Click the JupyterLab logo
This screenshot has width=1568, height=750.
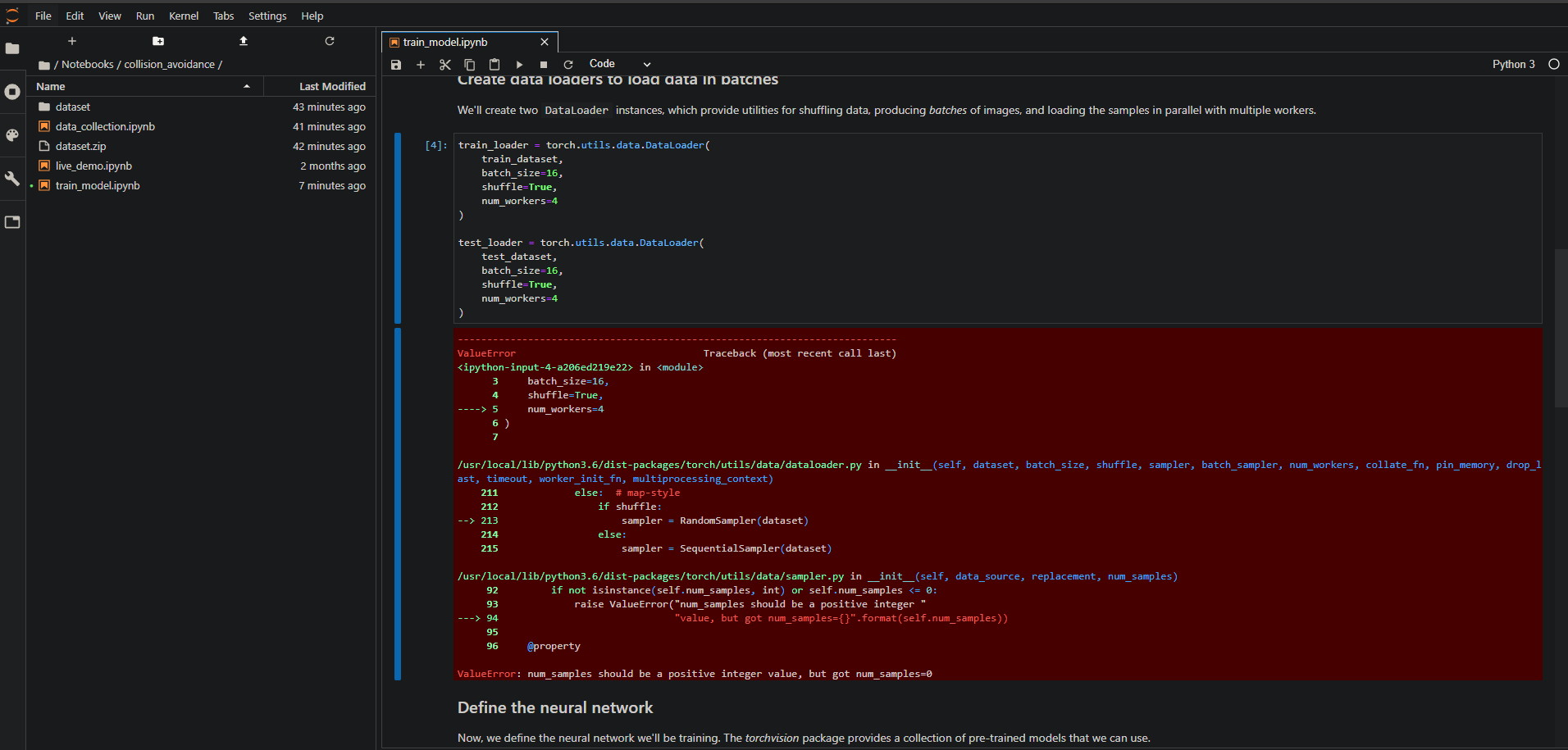point(12,16)
